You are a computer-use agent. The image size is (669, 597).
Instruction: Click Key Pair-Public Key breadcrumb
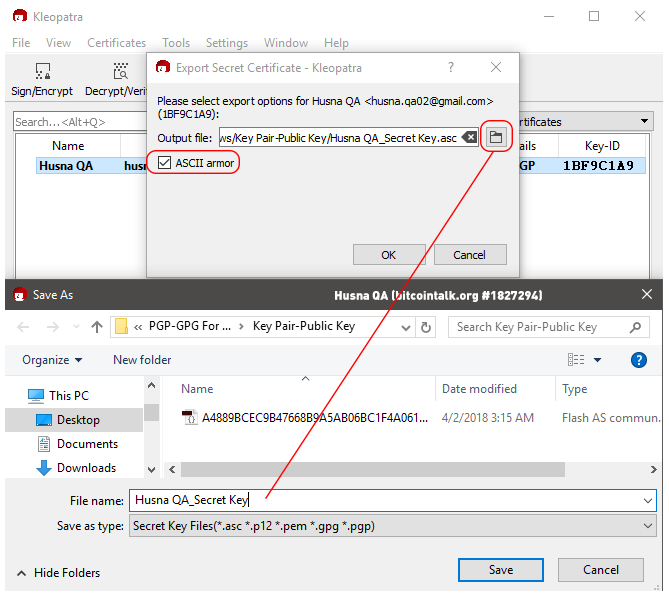(x=304, y=326)
